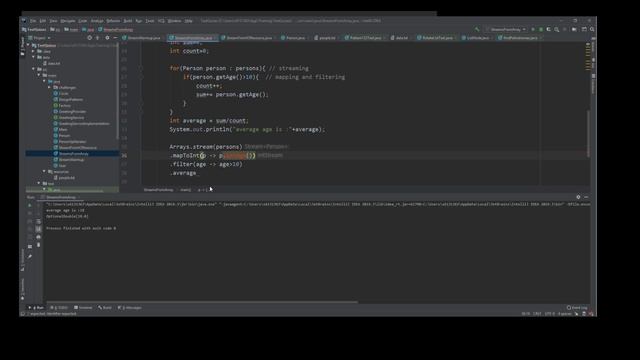The width and height of the screenshot is (640, 360).
Task: Click the down-arrow stack trace icon
Action: tap(38, 213)
